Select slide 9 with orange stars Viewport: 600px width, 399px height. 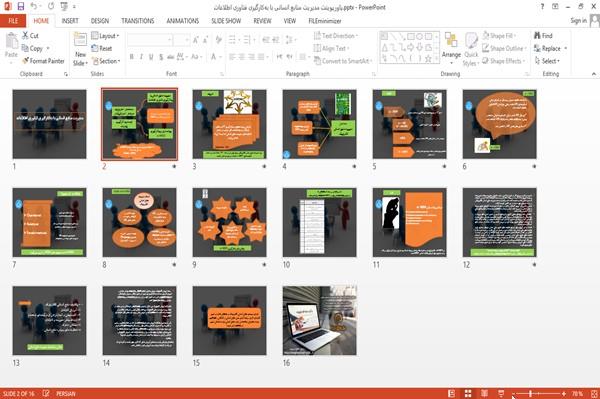coord(230,222)
